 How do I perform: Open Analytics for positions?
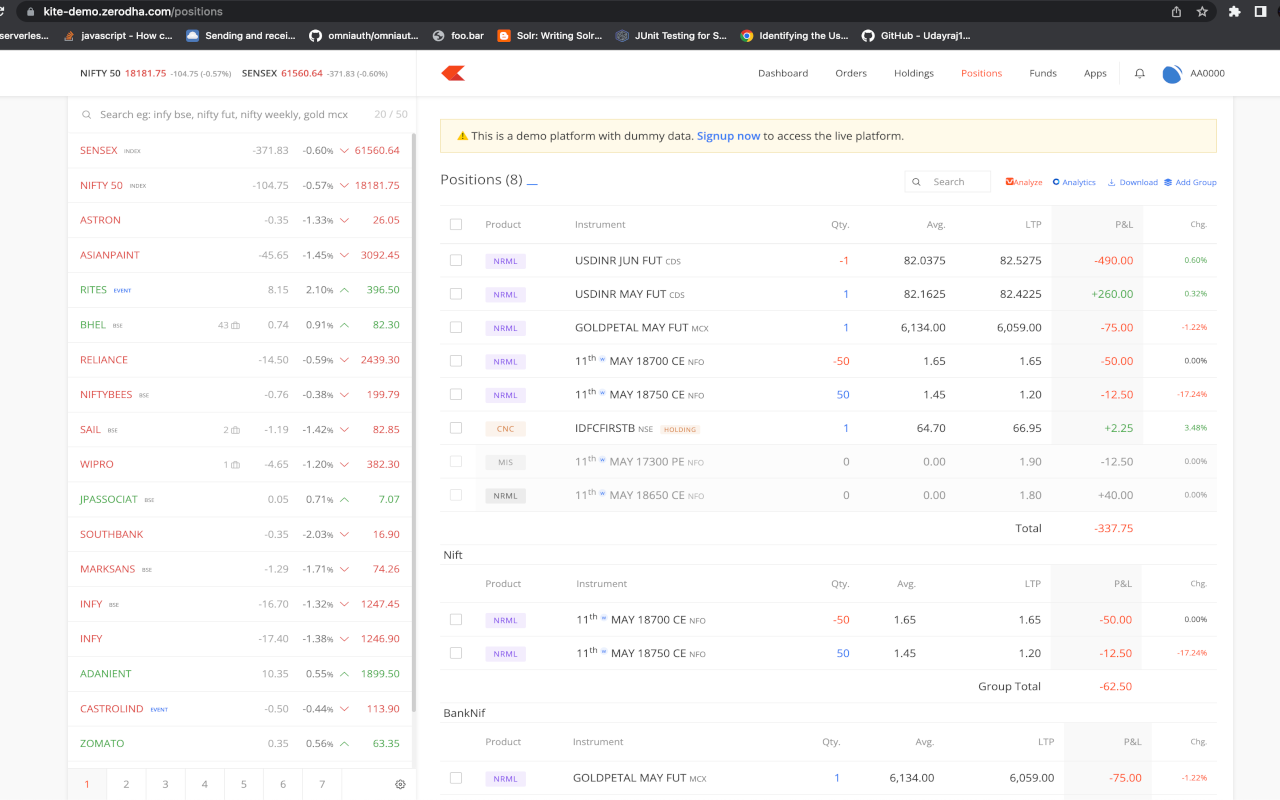(1074, 182)
